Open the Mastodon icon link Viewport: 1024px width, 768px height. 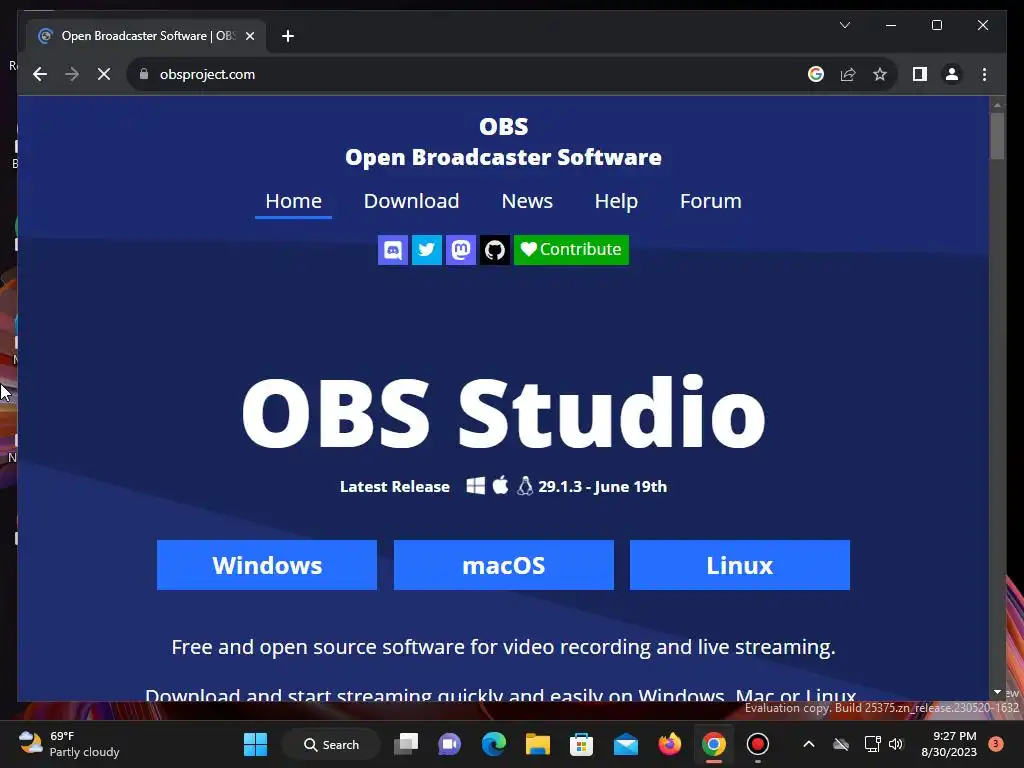[460, 250]
